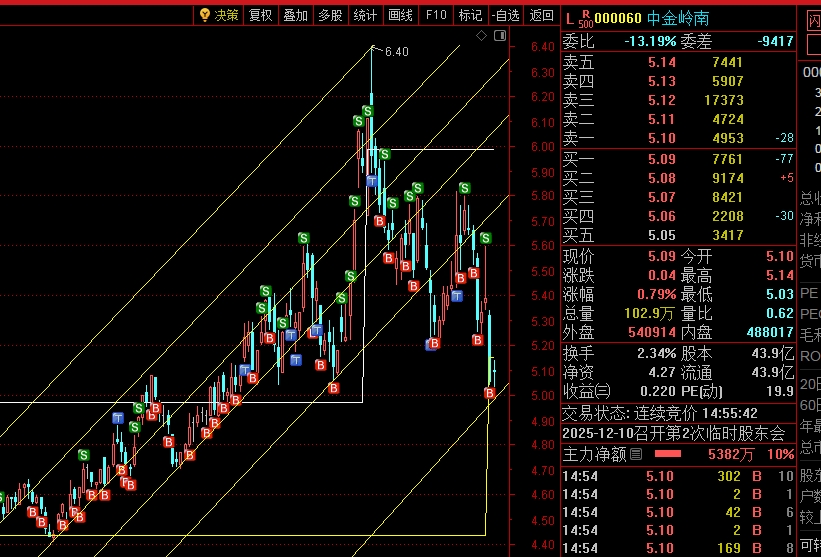Select the 卖二 row at 5.11
821x557 pixels.
pyautogui.click(x=678, y=119)
